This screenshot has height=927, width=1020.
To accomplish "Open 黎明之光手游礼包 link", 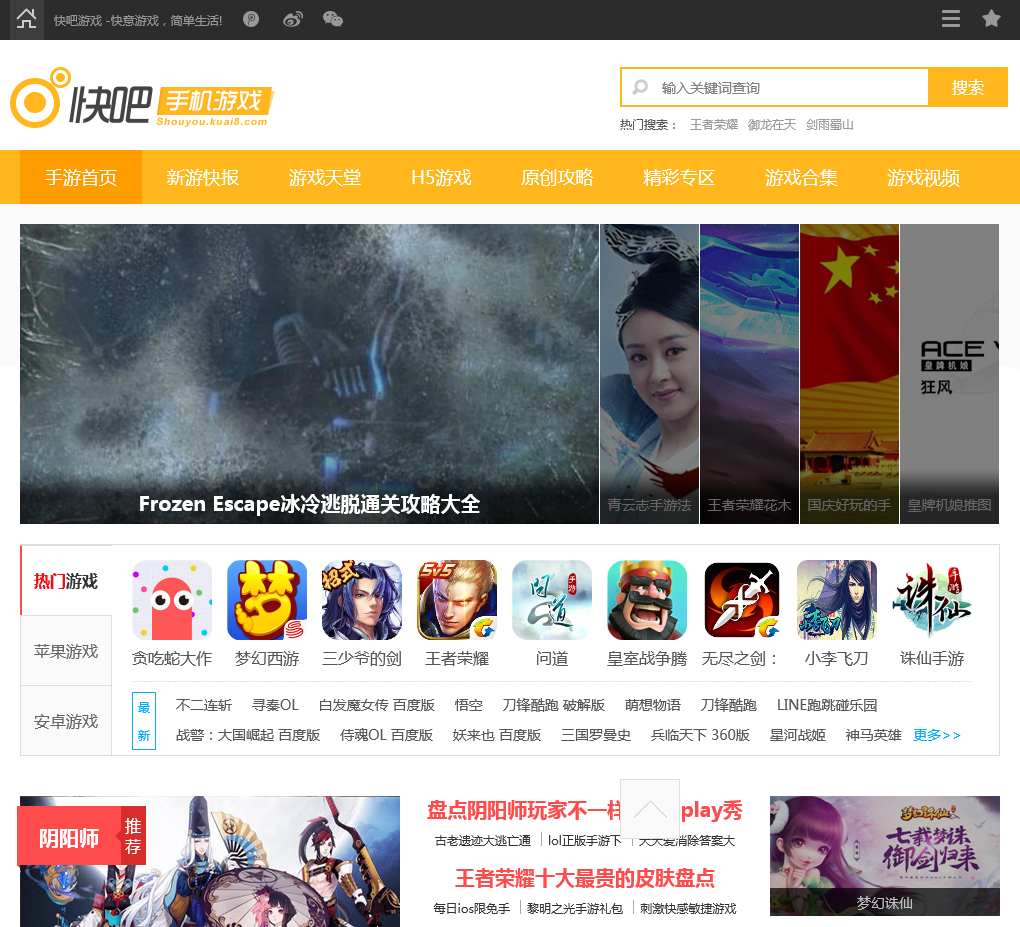I will tap(575, 908).
